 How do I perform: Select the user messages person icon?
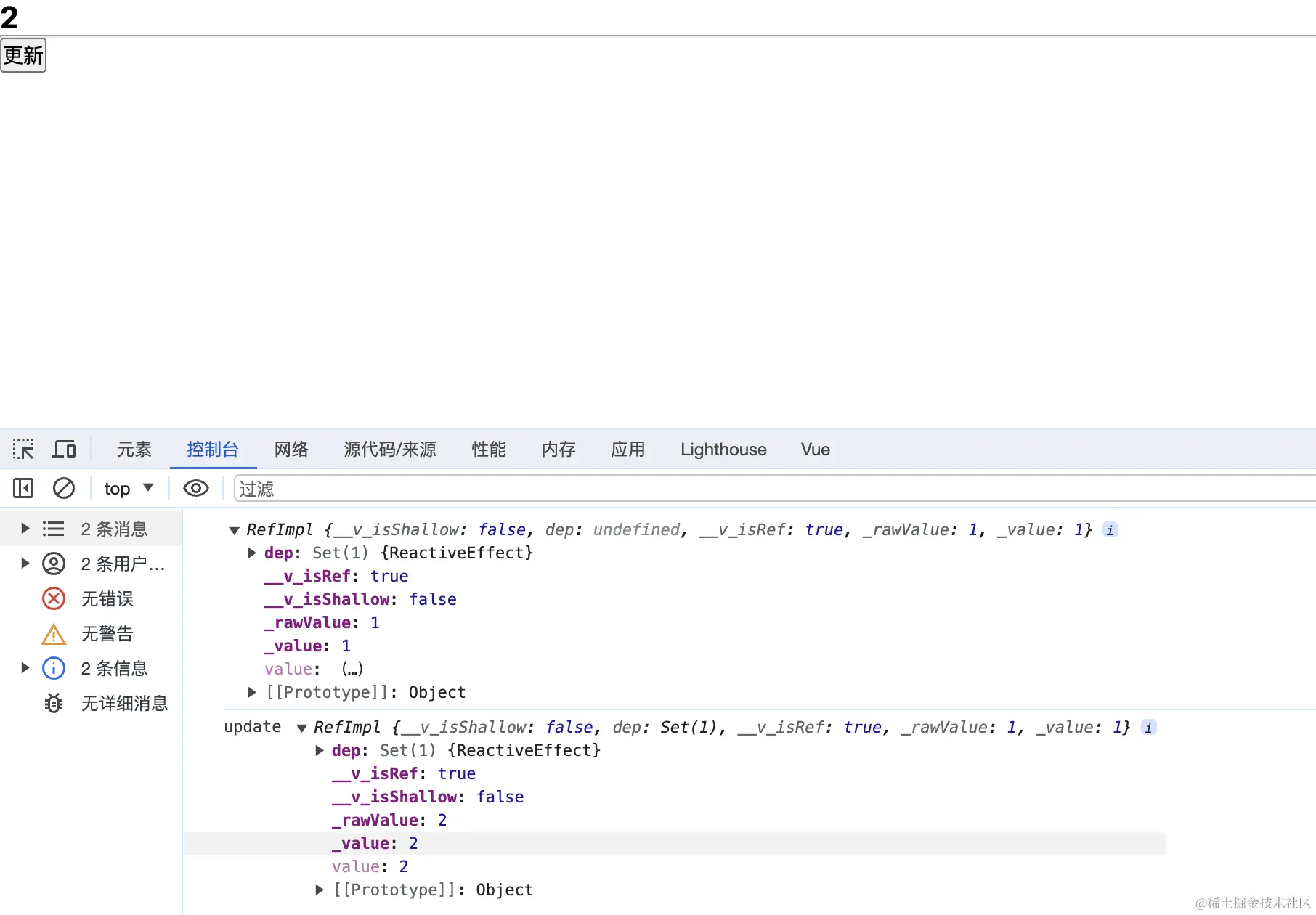pos(54,564)
